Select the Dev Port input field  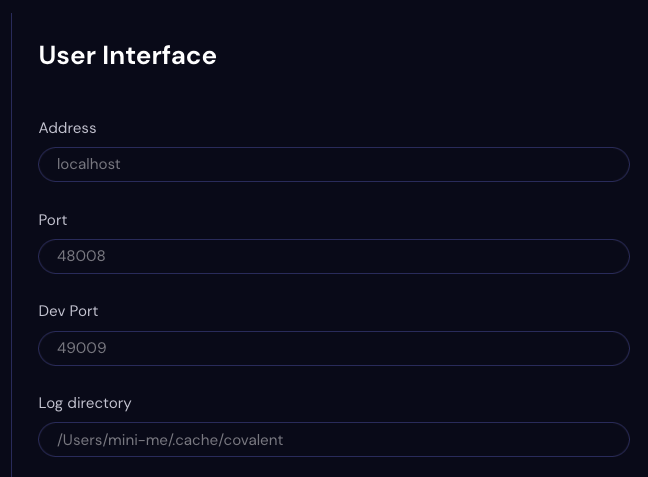coord(334,348)
